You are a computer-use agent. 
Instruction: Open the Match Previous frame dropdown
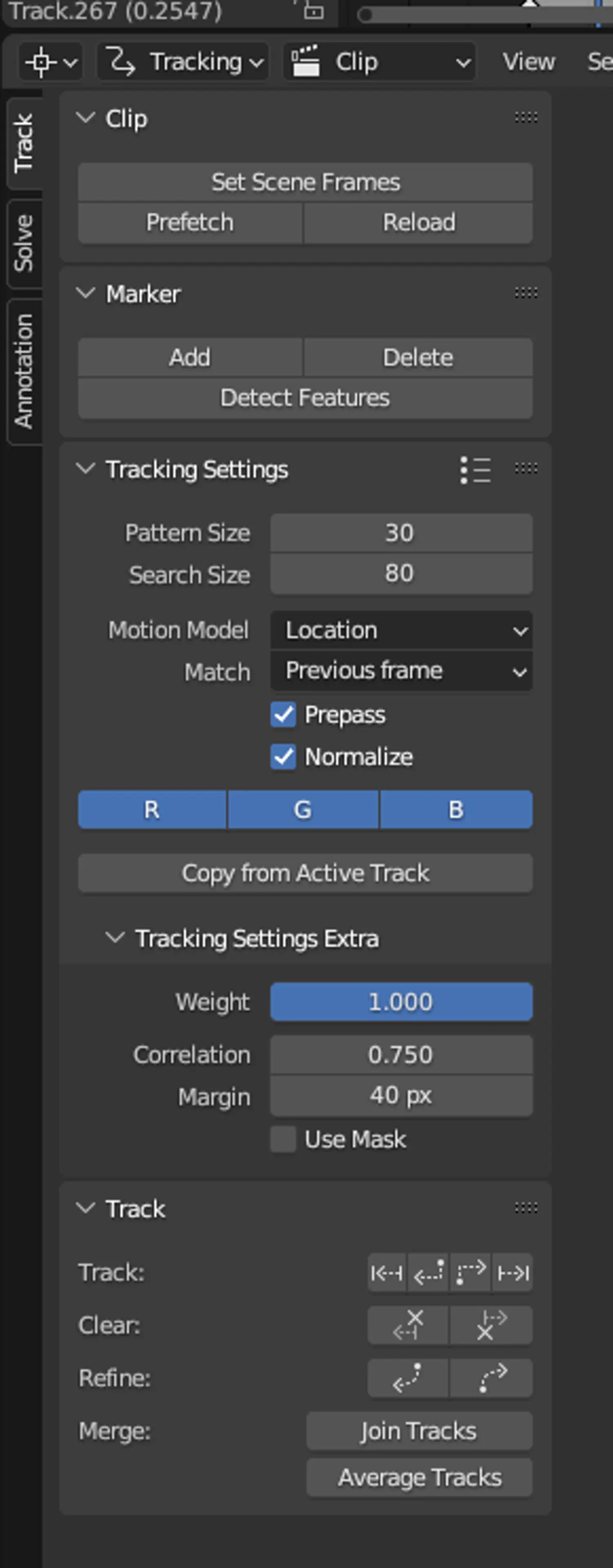[x=401, y=671]
